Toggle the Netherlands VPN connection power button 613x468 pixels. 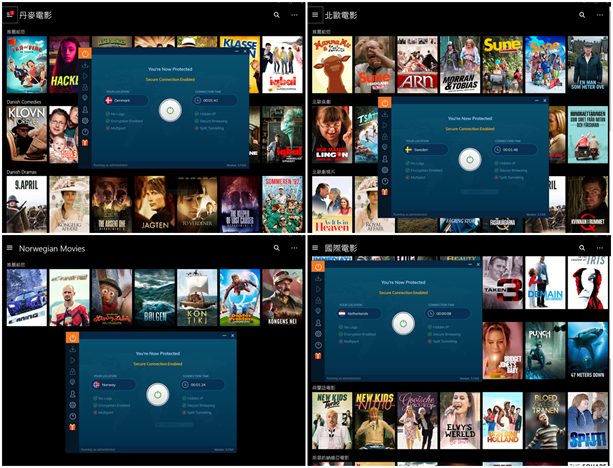[403, 323]
